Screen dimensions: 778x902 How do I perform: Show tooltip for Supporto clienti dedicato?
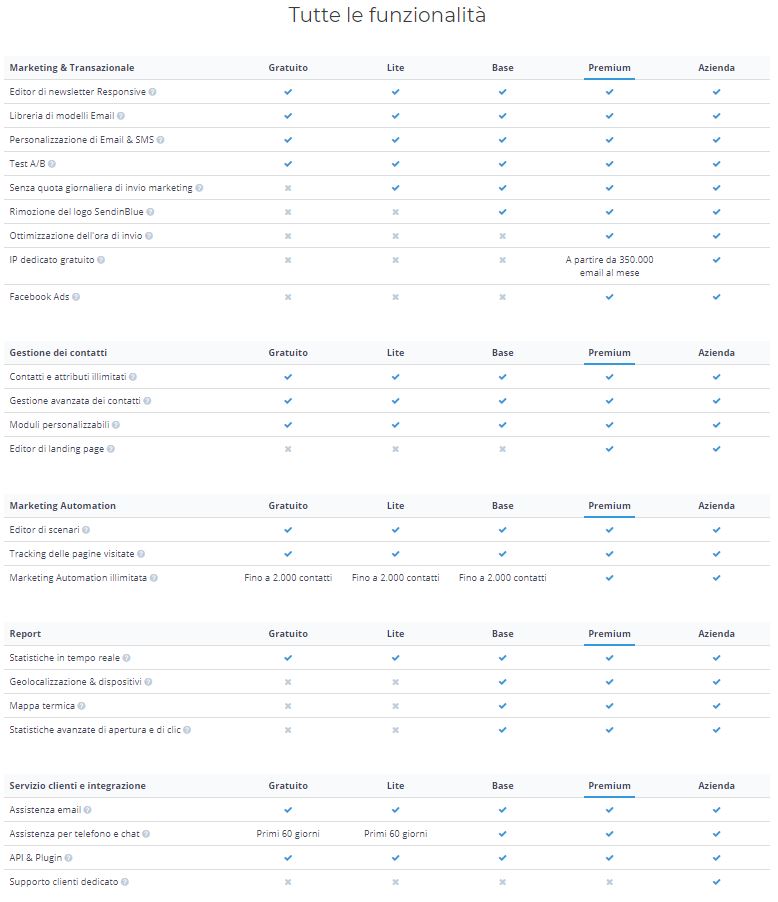[125, 882]
